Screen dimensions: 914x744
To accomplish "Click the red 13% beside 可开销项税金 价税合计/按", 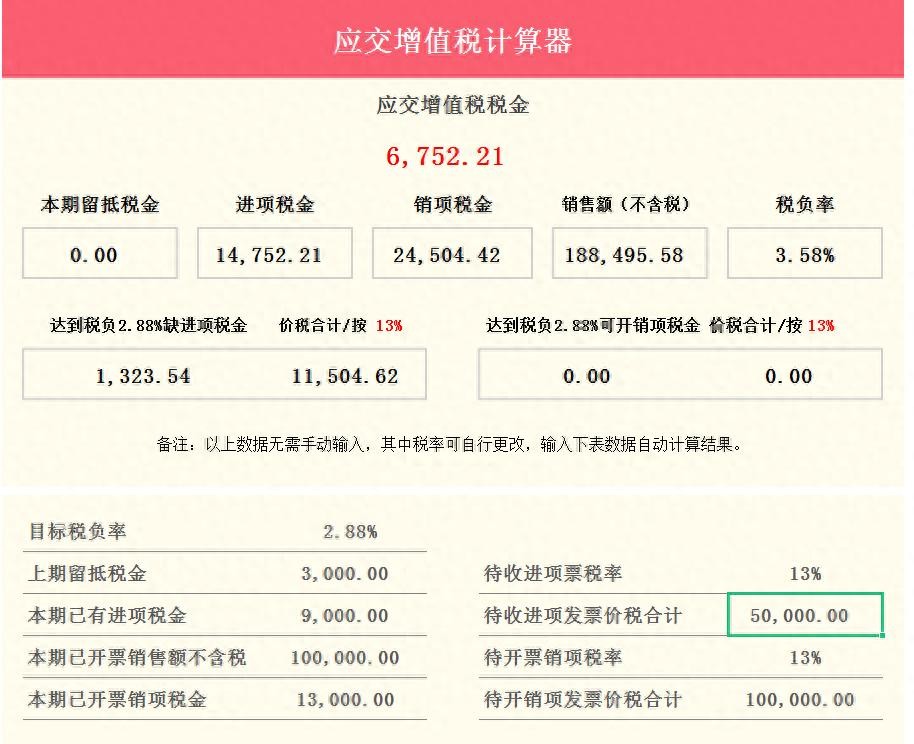I will pyautogui.click(x=821, y=325).
